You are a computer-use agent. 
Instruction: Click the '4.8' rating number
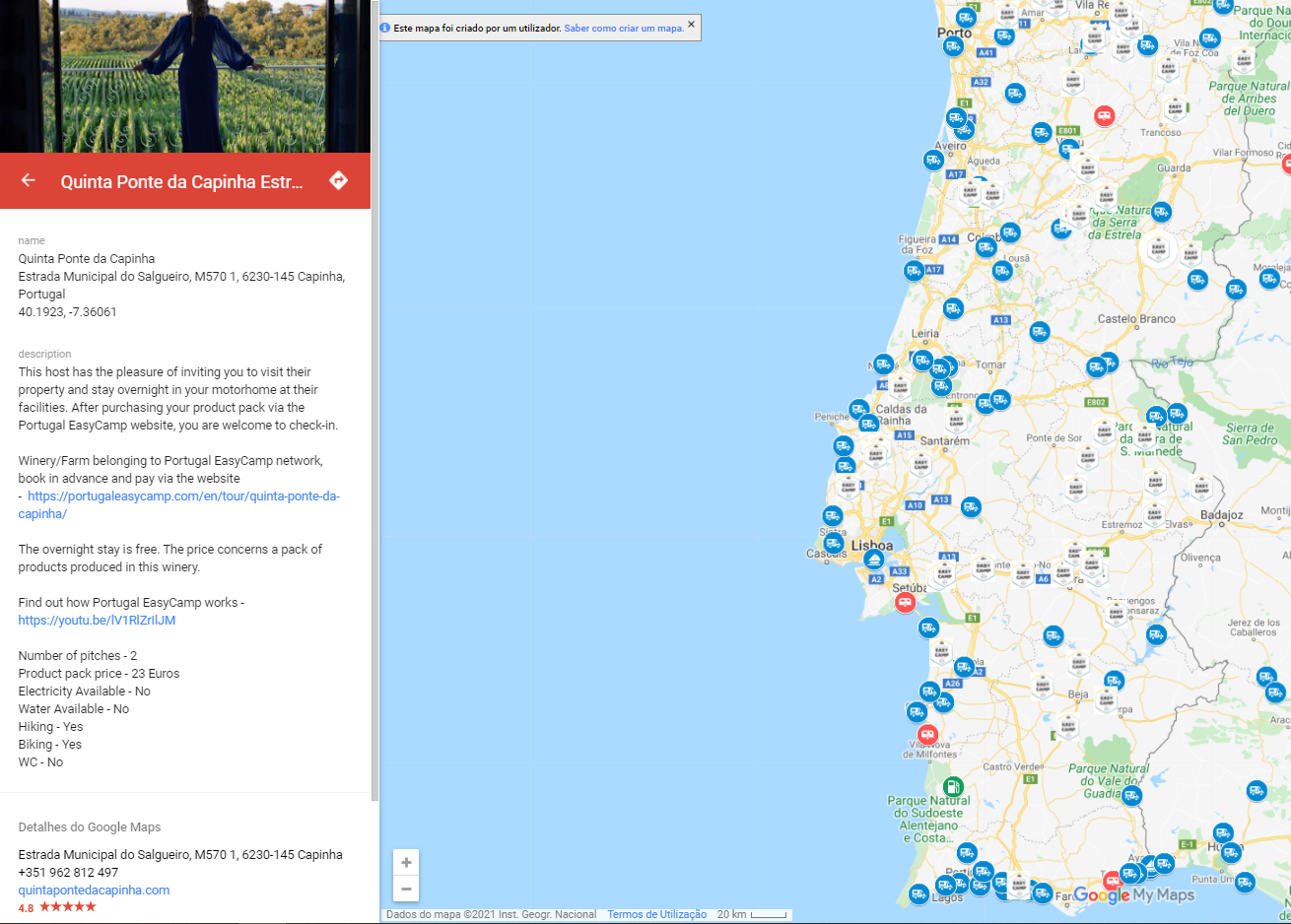point(26,908)
